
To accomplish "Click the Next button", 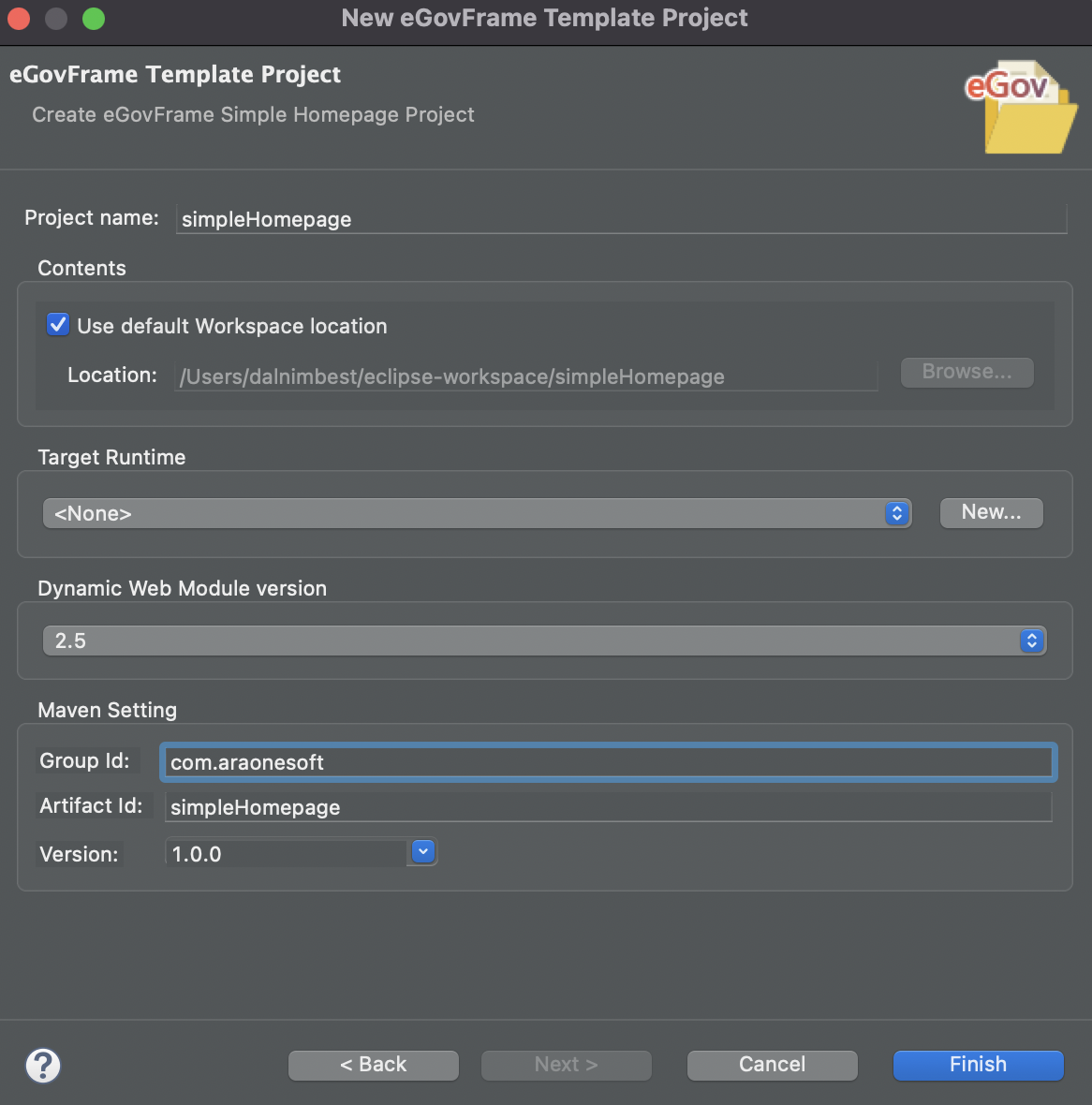I will pos(566,1065).
